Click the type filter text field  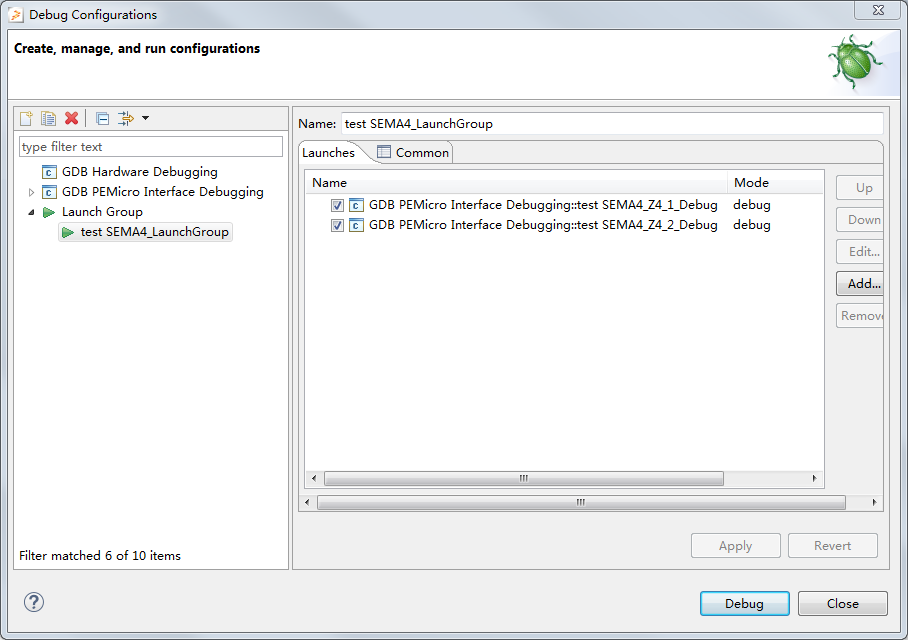(x=151, y=147)
